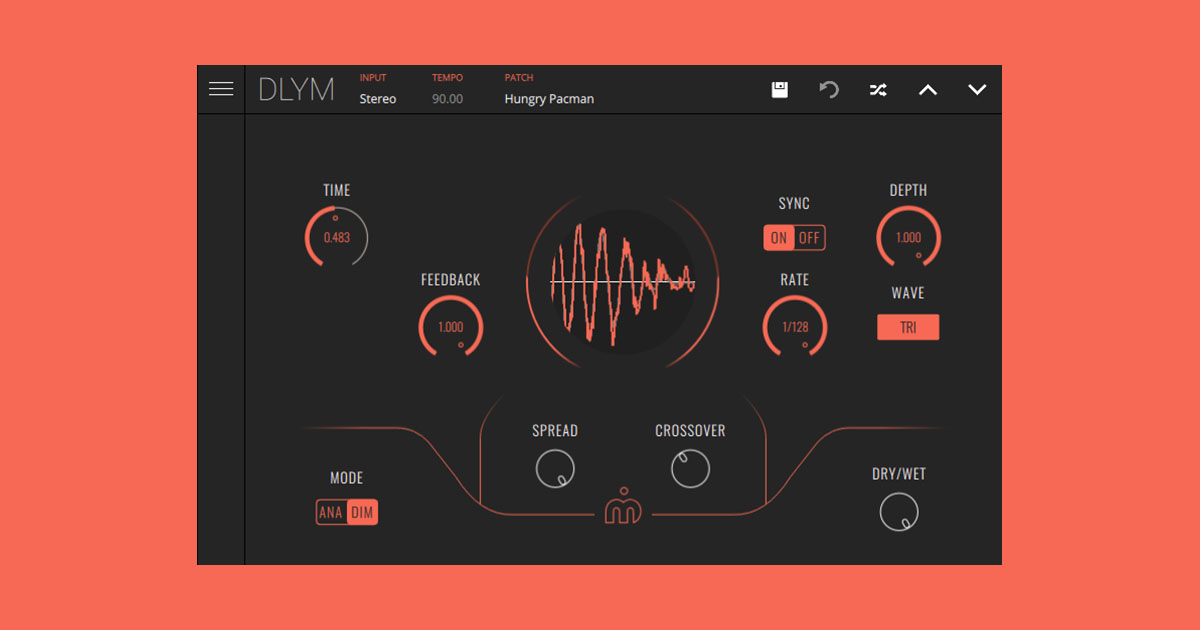1200x630 pixels.
Task: Click the TEMPO header label
Action: point(448,78)
